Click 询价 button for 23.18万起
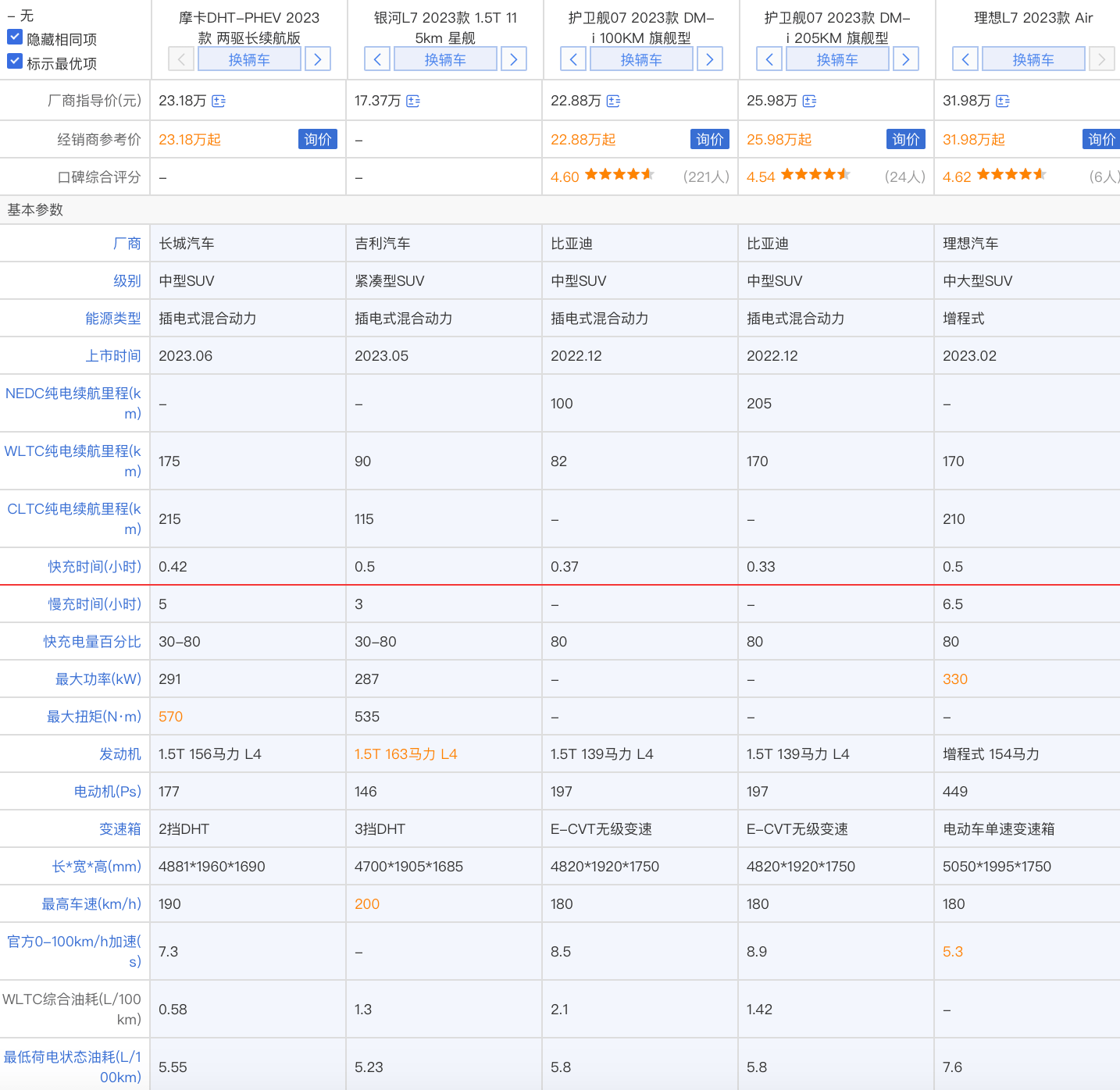Image resolution: width=1120 pixels, height=1090 pixels. point(318,139)
